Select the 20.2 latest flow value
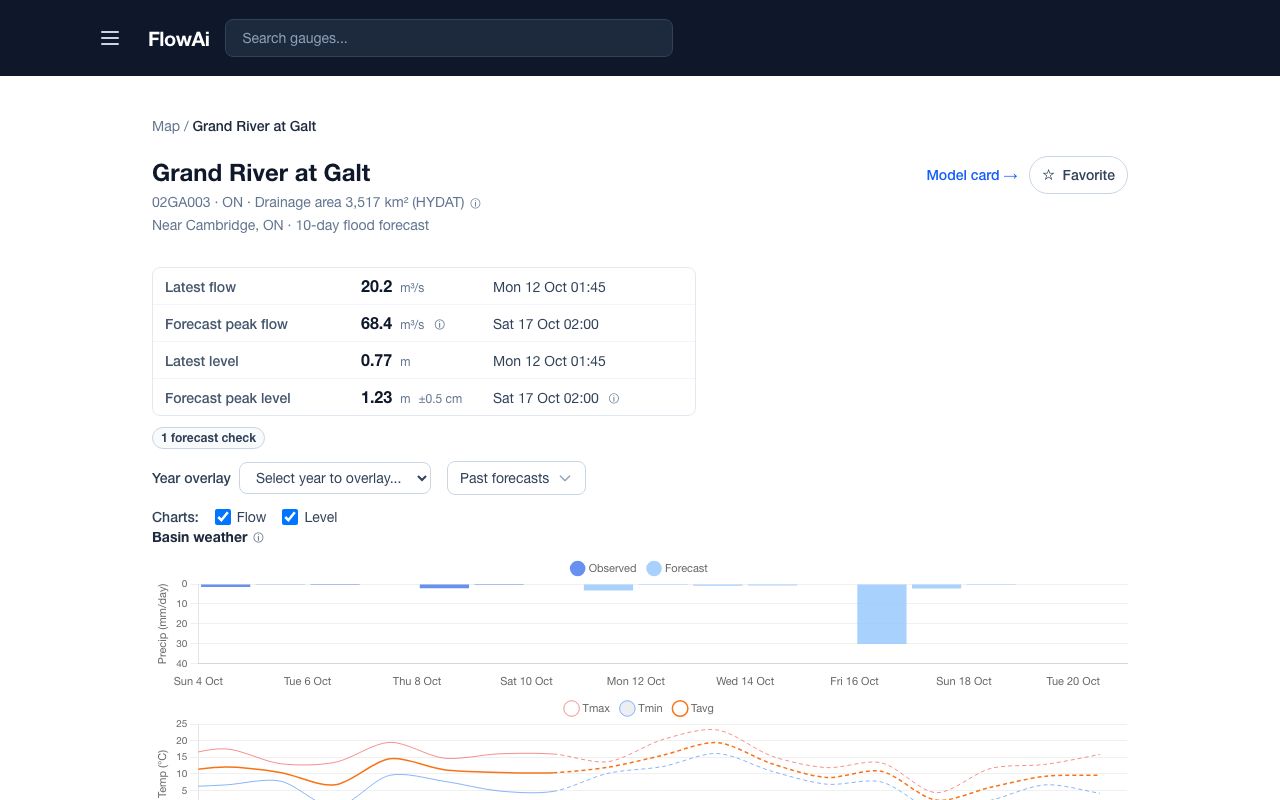This screenshot has height=800, width=1280. pos(376,287)
